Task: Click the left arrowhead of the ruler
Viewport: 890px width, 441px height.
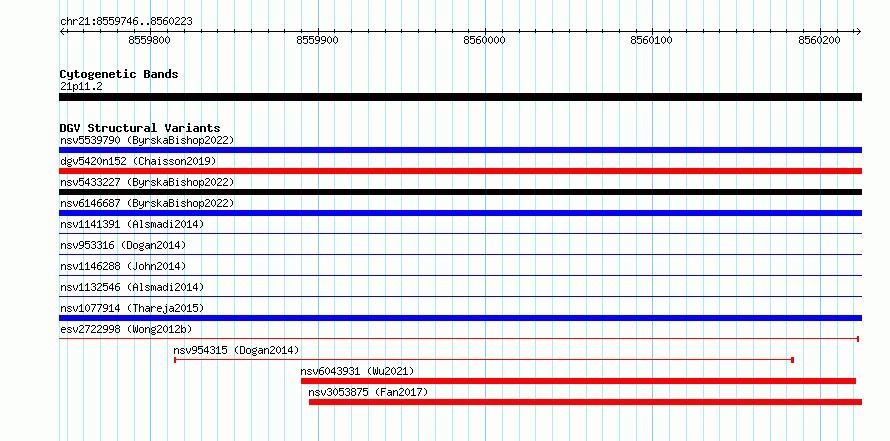Action: 62,31
